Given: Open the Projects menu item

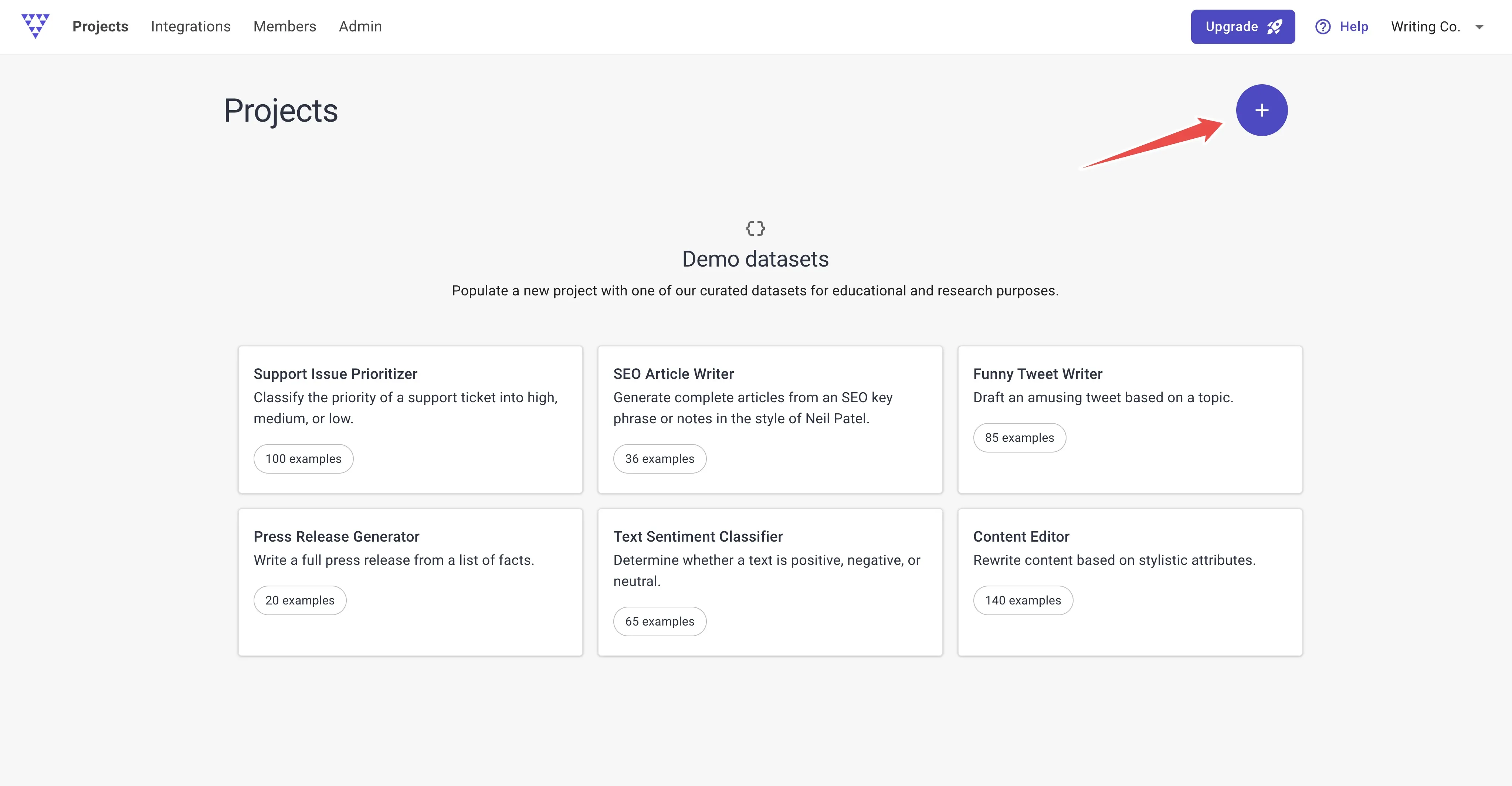Looking at the screenshot, I should [x=101, y=27].
